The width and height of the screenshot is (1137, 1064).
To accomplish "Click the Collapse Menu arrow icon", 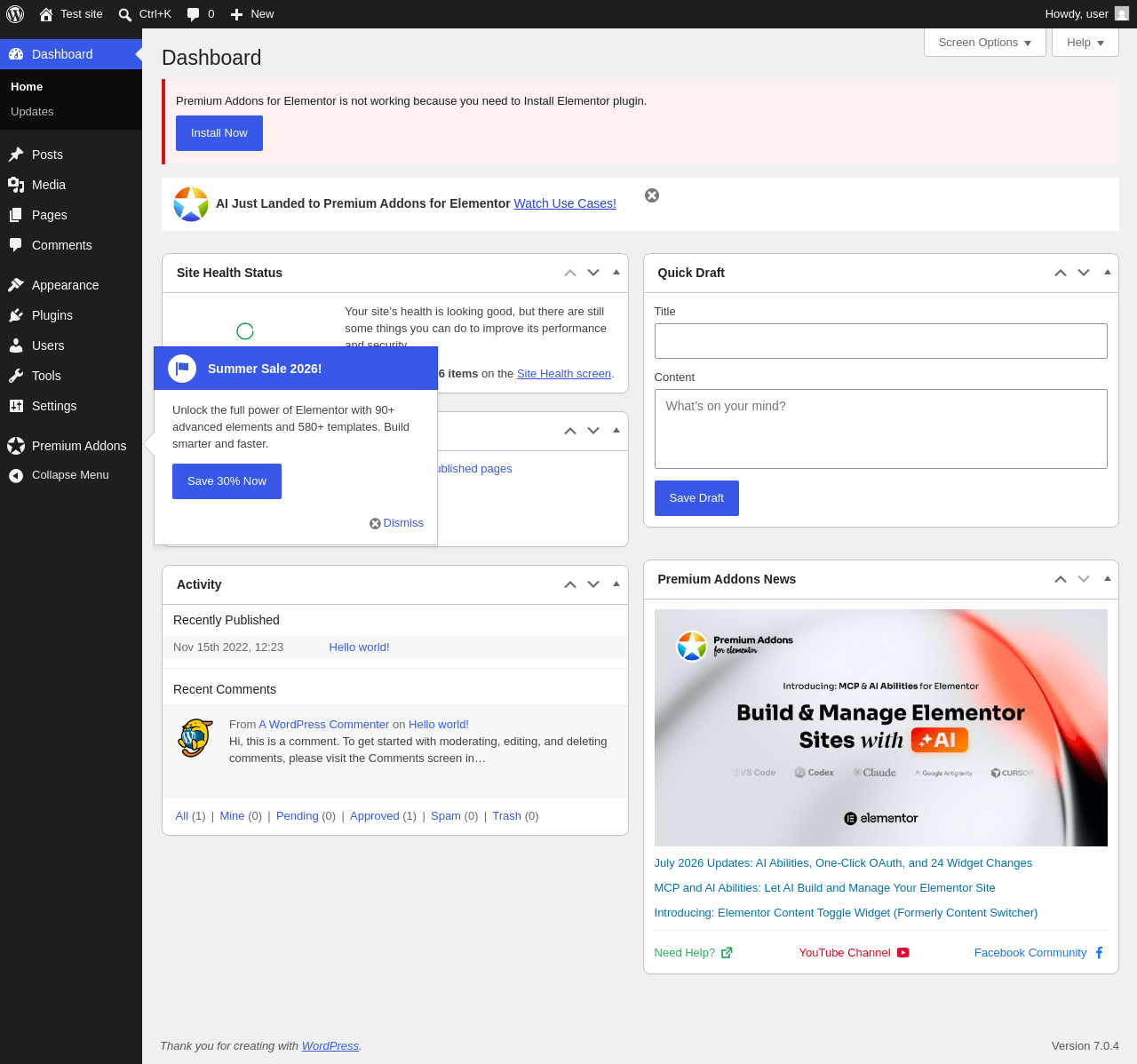I will point(16,476).
